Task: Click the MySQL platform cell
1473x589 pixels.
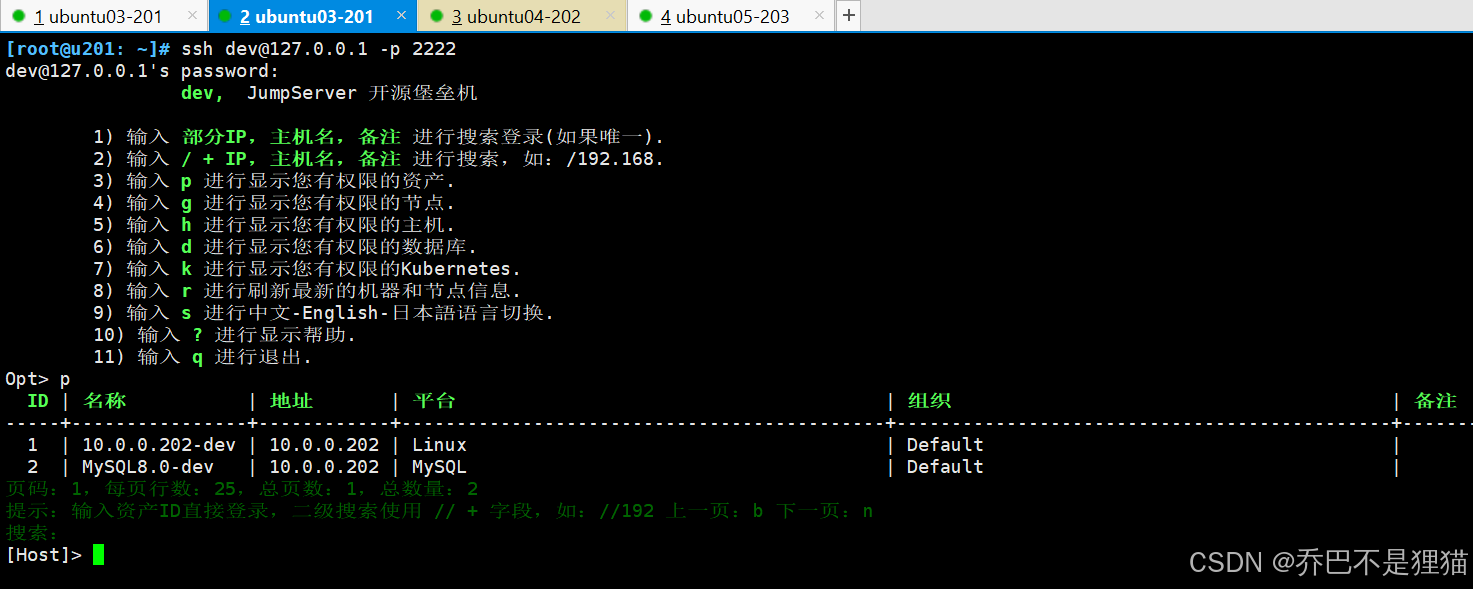Action: 439,467
